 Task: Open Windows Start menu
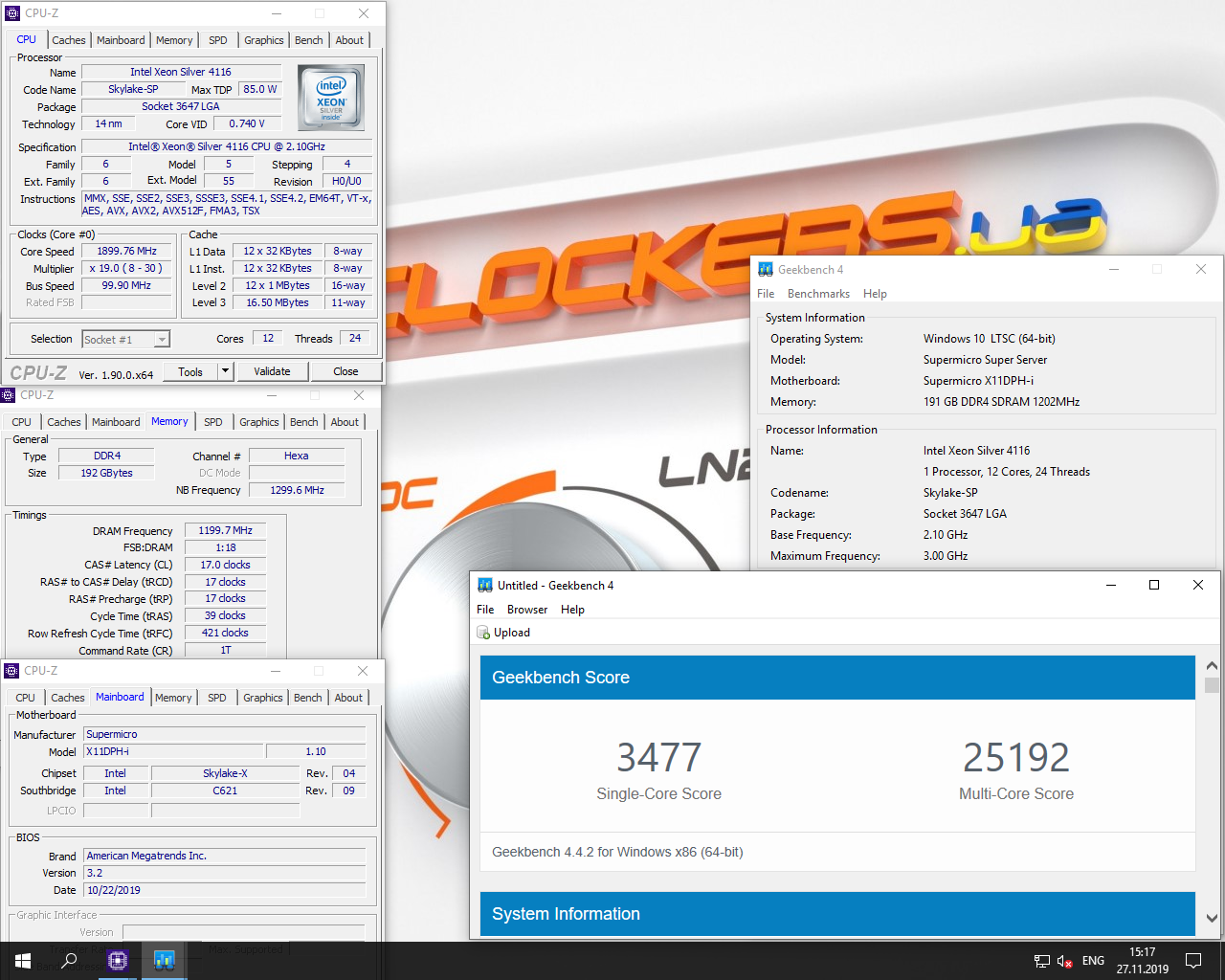[x=23, y=961]
